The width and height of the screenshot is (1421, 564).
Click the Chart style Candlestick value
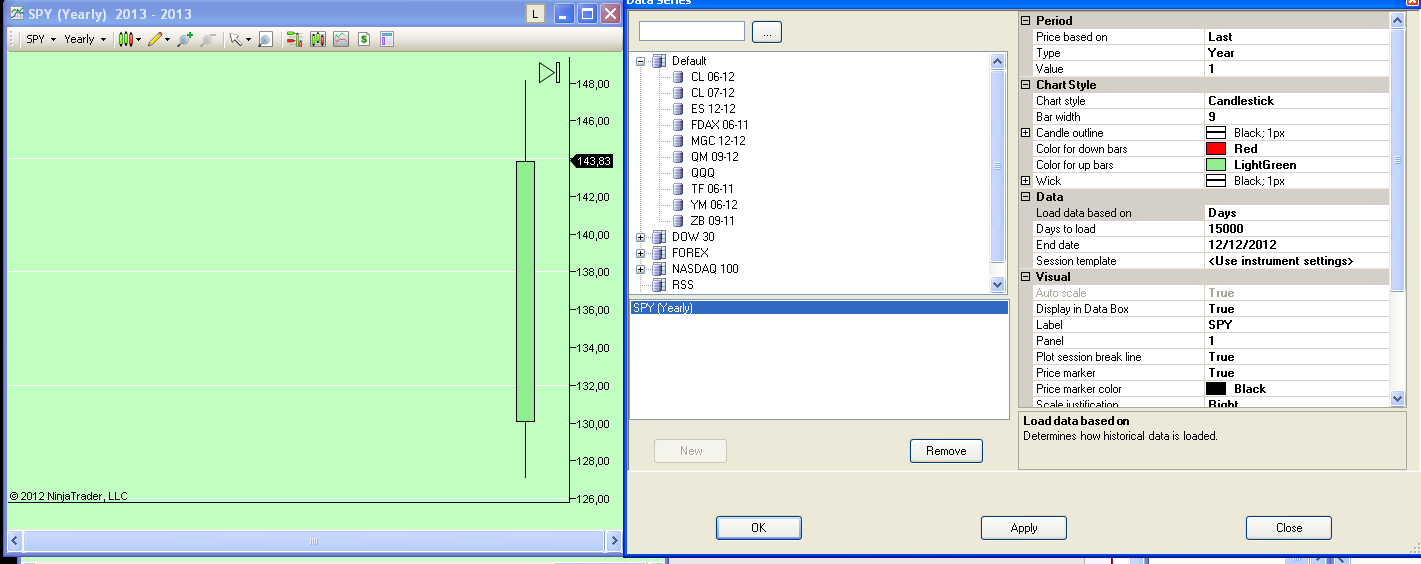point(1297,101)
